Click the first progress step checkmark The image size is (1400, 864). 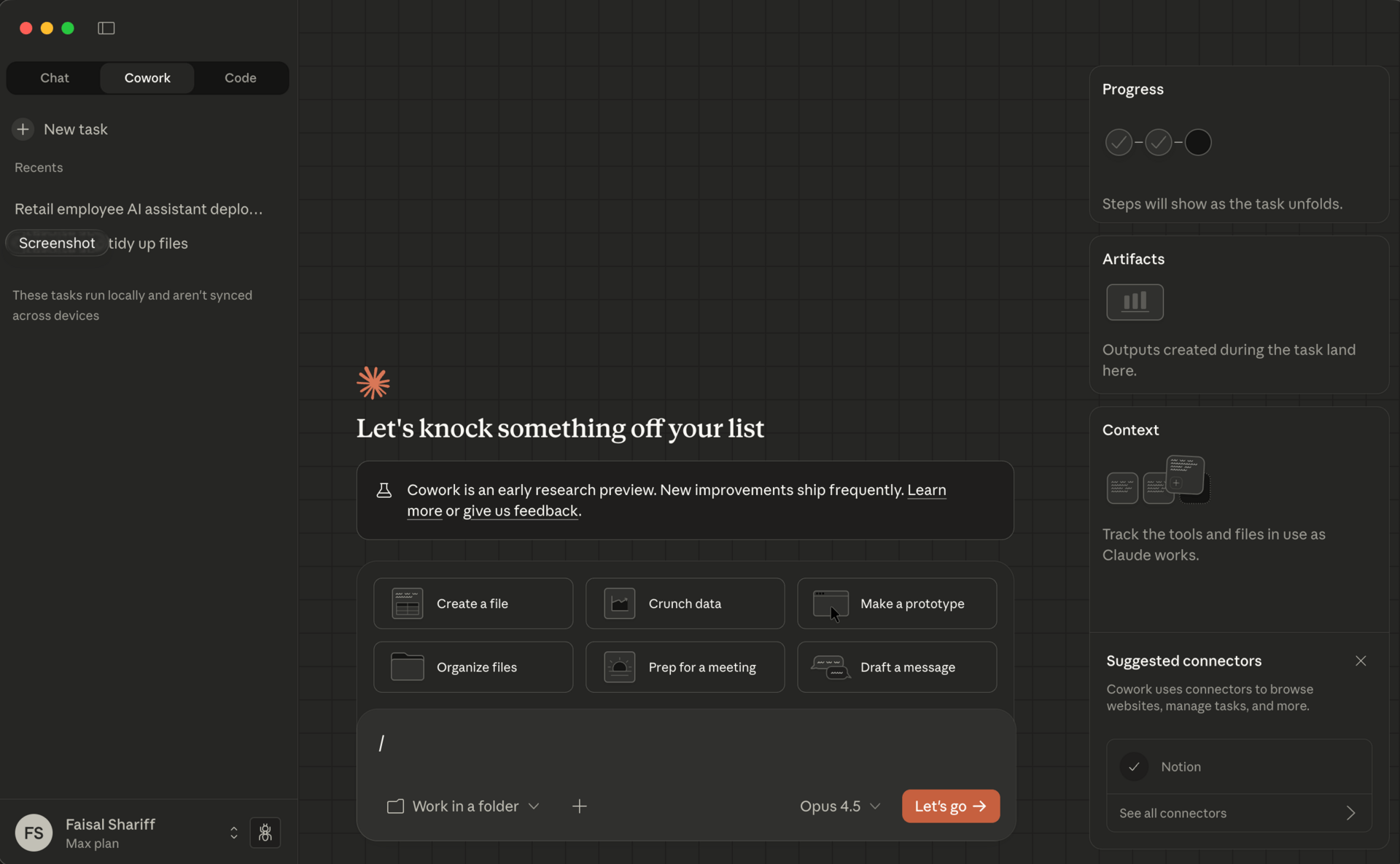tap(1119, 142)
